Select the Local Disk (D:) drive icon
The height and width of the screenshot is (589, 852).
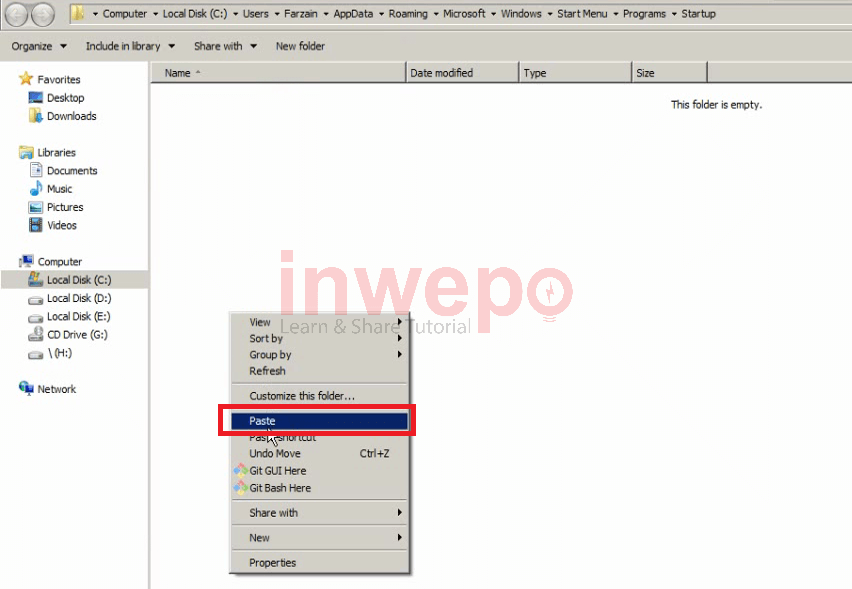[35, 299]
